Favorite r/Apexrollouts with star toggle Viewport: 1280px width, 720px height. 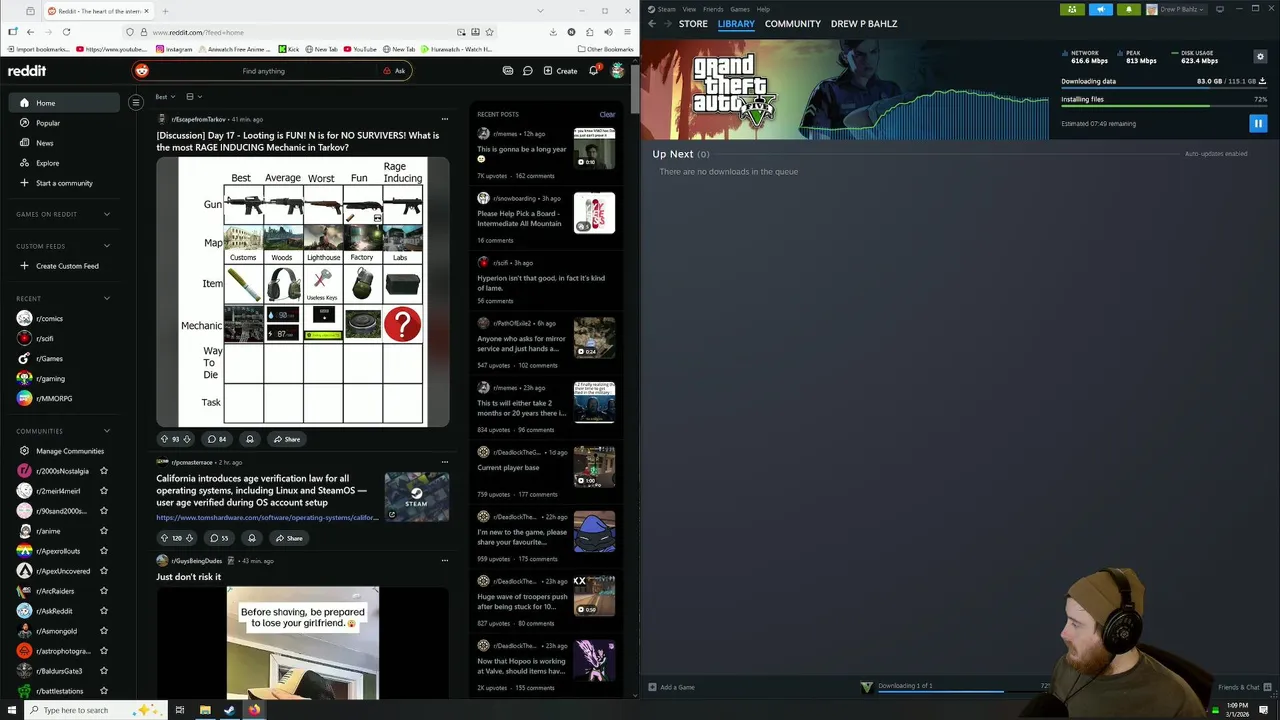click(x=104, y=551)
